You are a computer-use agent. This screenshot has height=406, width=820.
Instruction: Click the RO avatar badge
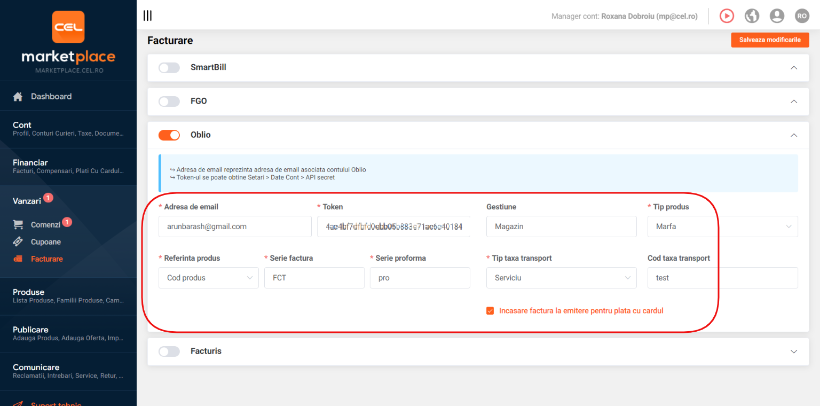[802, 16]
